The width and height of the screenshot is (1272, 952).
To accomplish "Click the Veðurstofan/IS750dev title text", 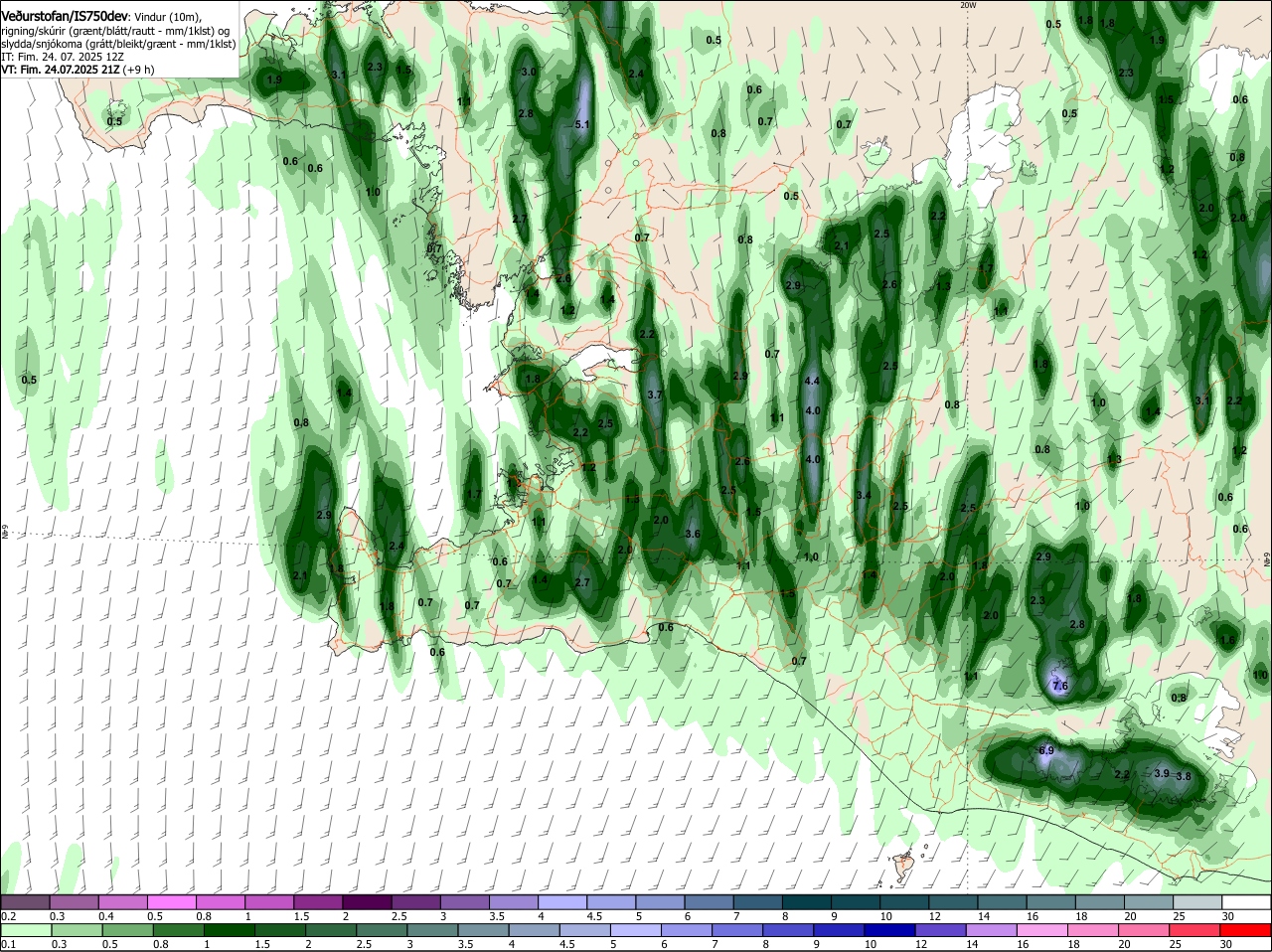I will [64, 15].
